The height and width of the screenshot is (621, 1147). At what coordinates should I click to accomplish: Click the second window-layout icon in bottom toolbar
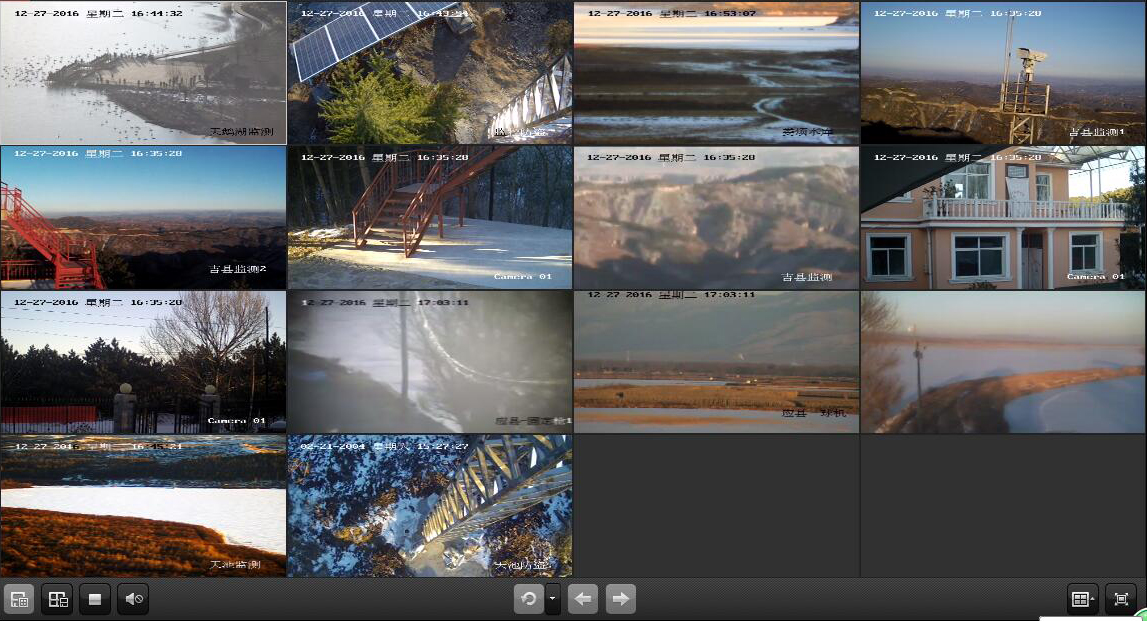[x=57, y=599]
